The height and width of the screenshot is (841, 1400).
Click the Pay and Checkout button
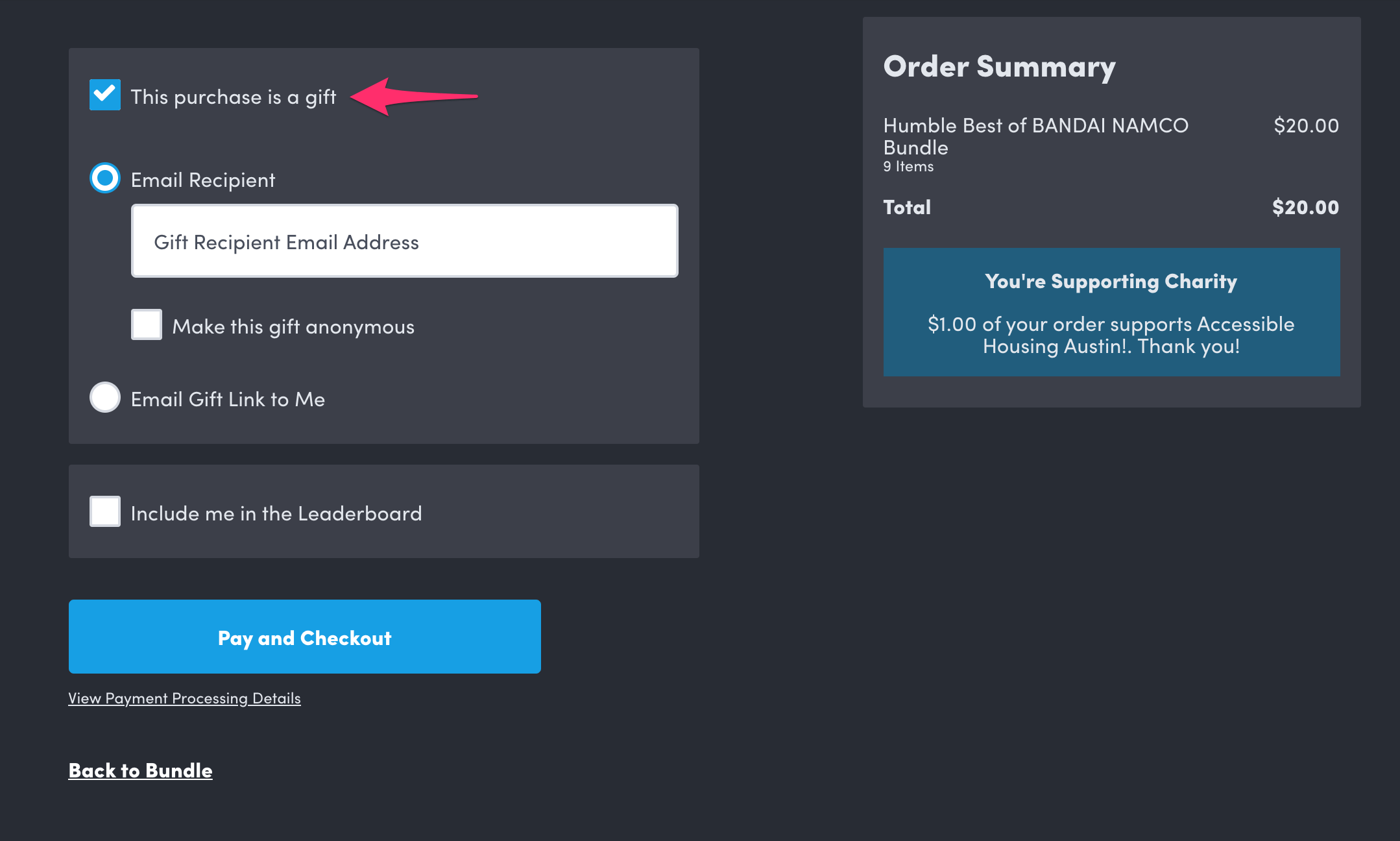point(304,637)
